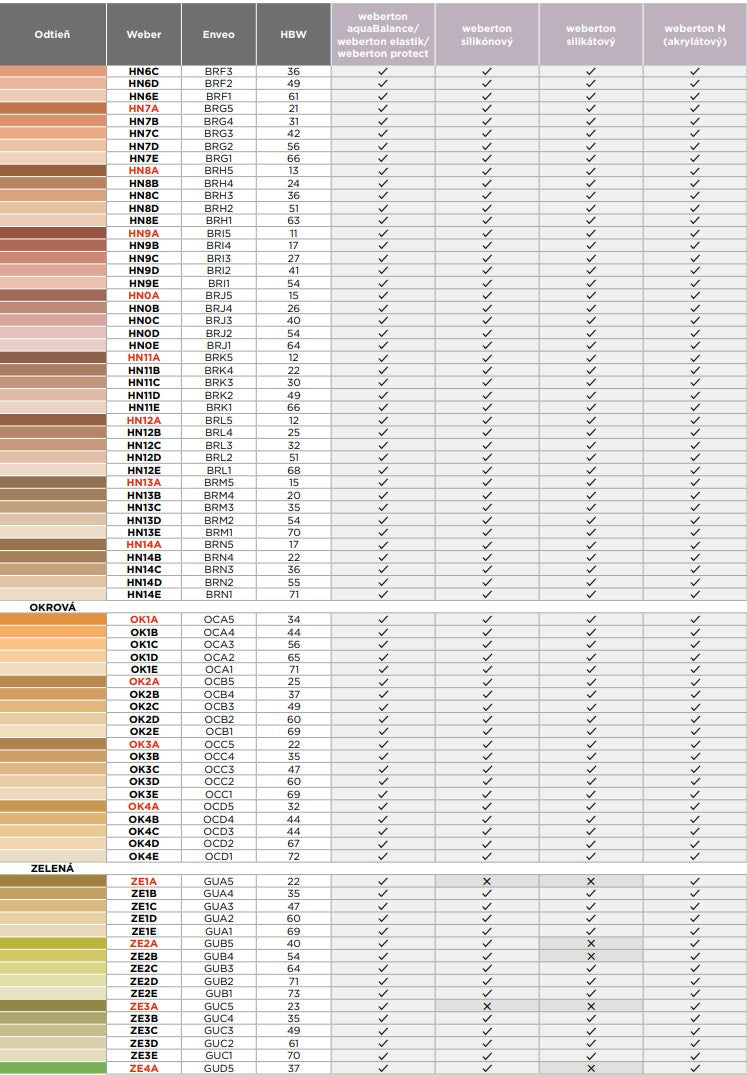This screenshot has width=747, height=1075.
Task: Select Enveo code GUD5
Action: (219, 1068)
